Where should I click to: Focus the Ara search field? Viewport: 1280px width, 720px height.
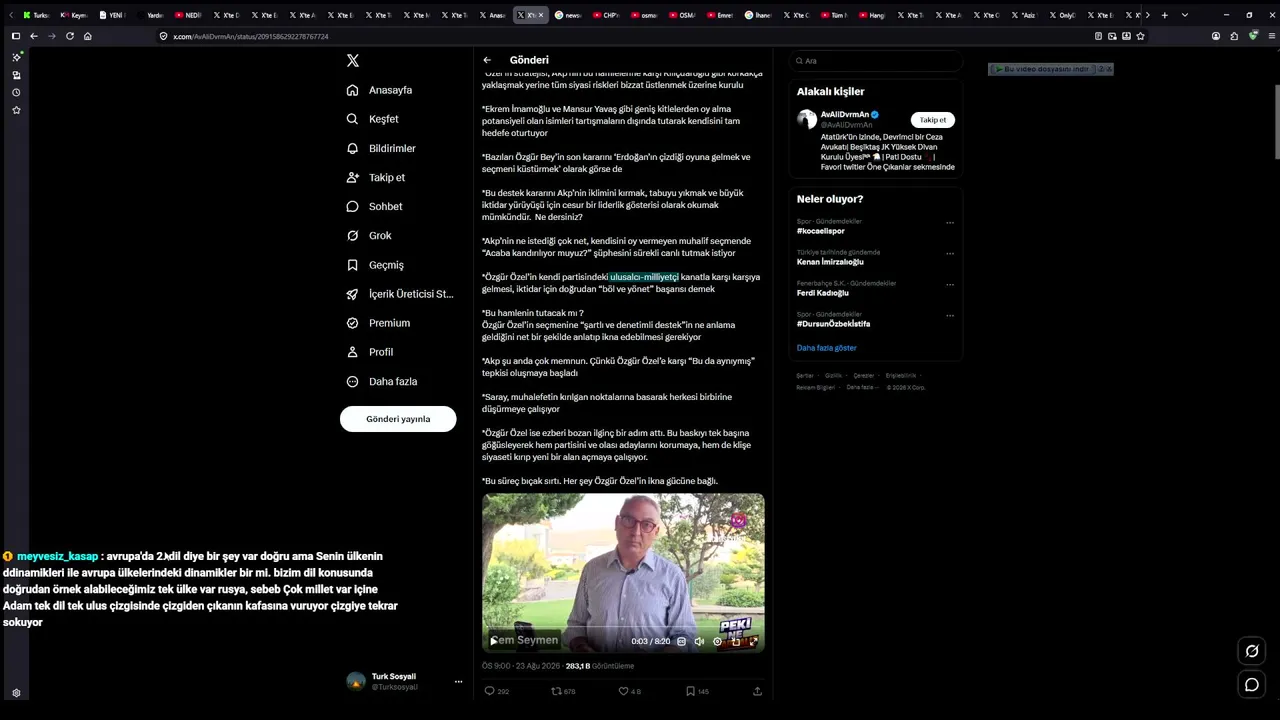coord(875,60)
